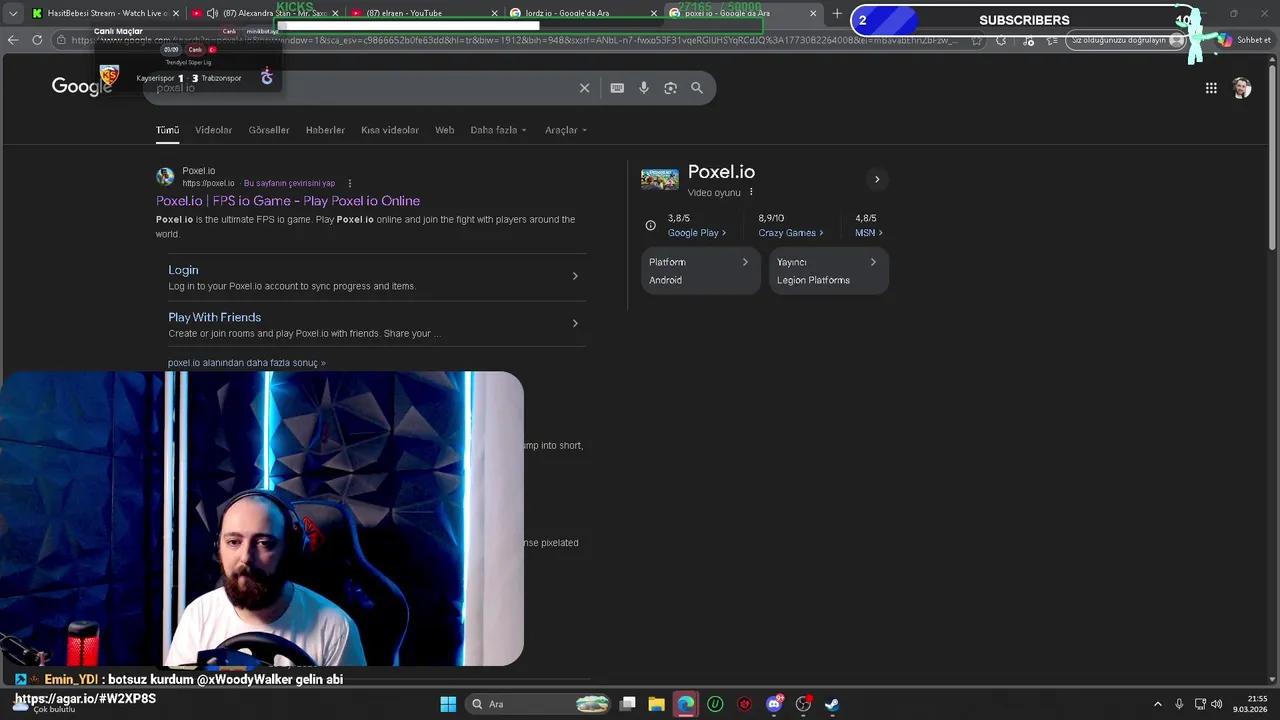Viewport: 1280px width, 720px height.
Task: Click the Poxel.io site favicon
Action: [x=165, y=177]
